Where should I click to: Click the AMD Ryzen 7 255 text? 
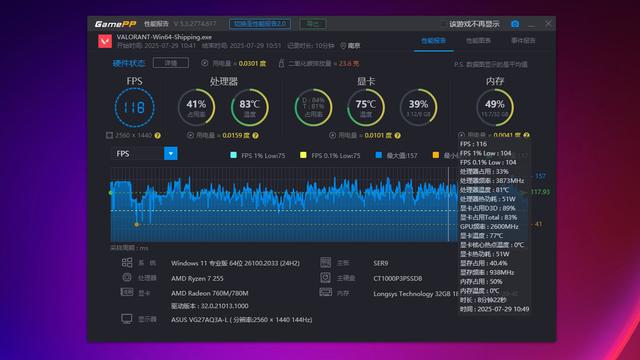[x=197, y=278]
